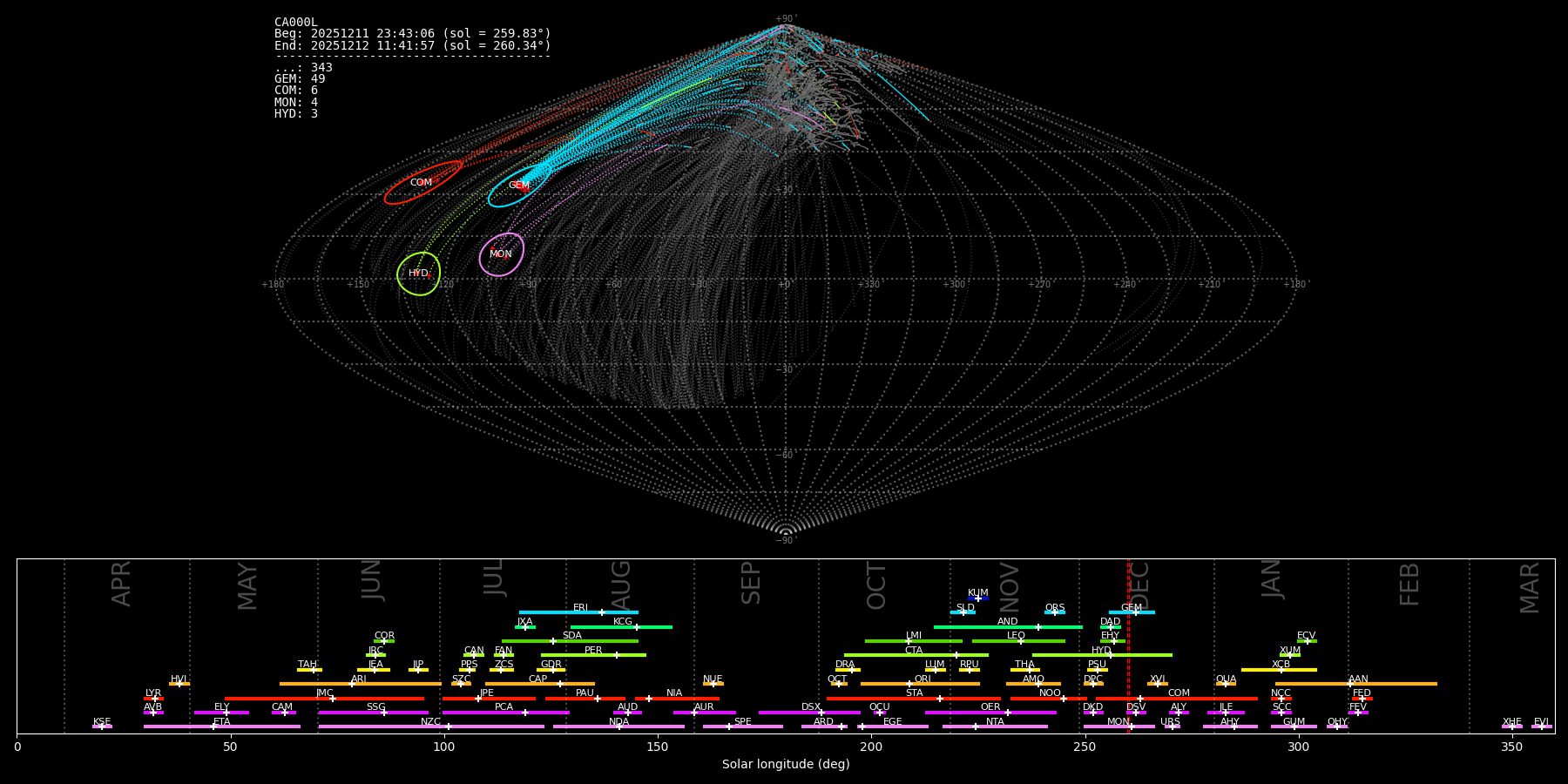Click the ORI shower bar in the timeline
Viewport: 1568px width, 784px height.
pos(920,684)
